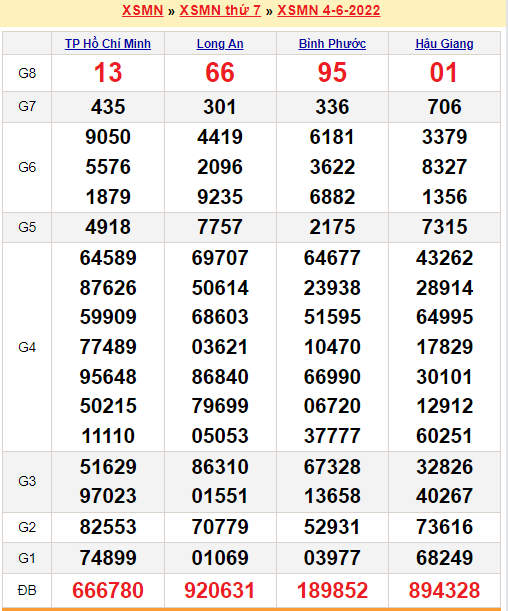The width and height of the screenshot is (508, 611).
Task: Select the ĐB row label
Action: point(27,590)
